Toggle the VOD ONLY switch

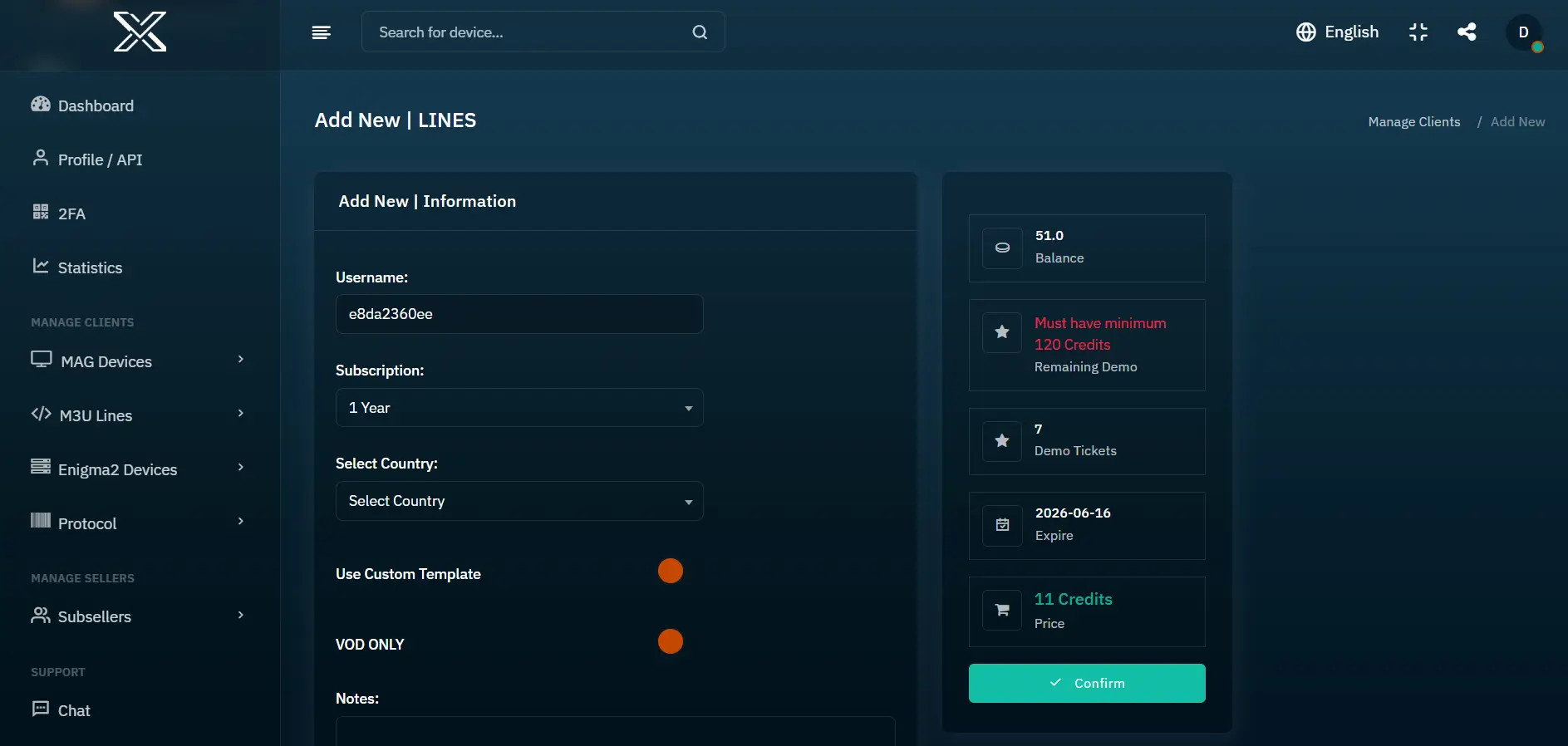pos(671,641)
